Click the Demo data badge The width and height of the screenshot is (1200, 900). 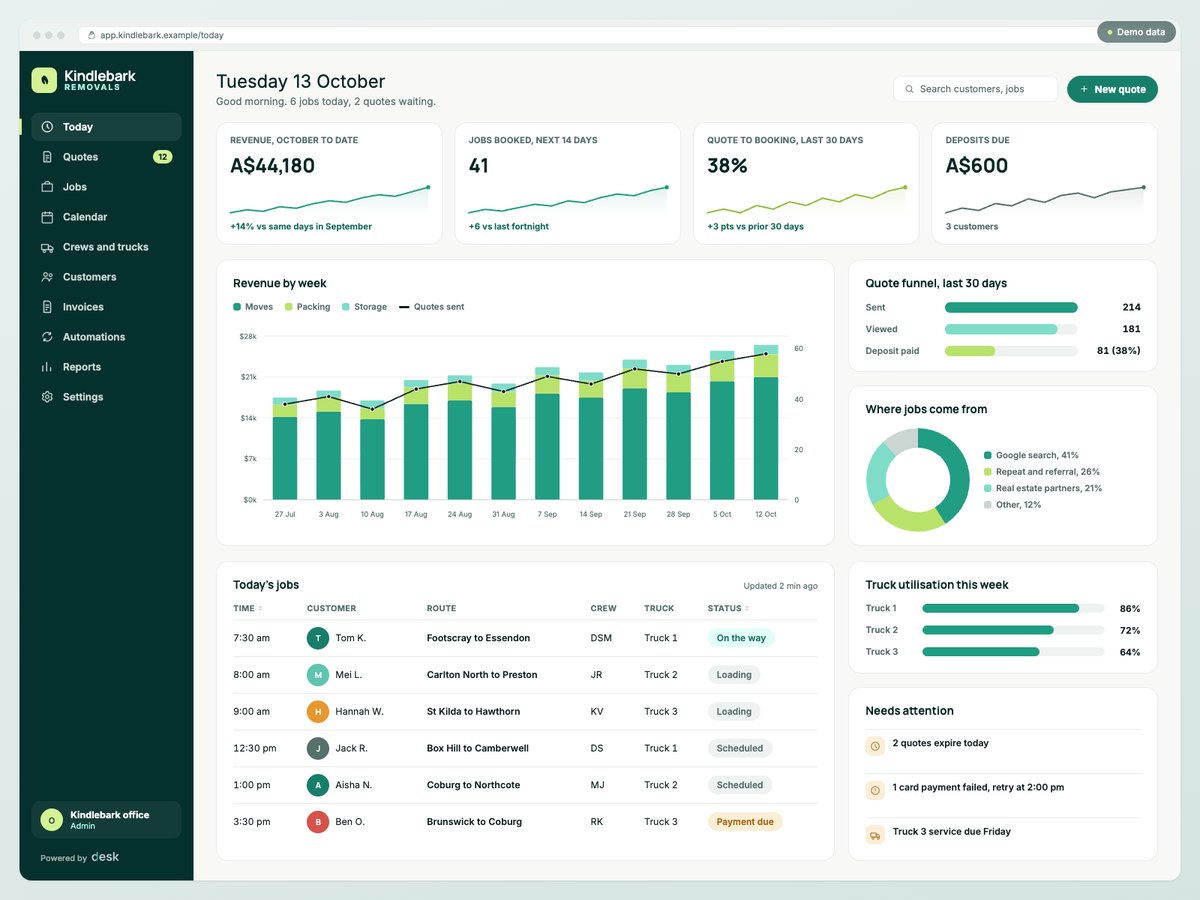tap(1136, 32)
